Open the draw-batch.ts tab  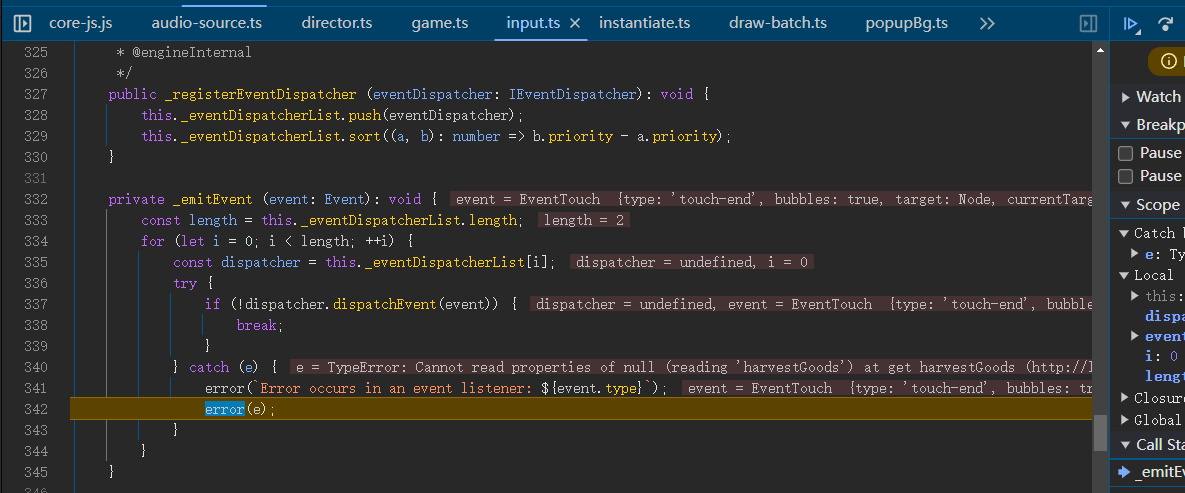778,23
